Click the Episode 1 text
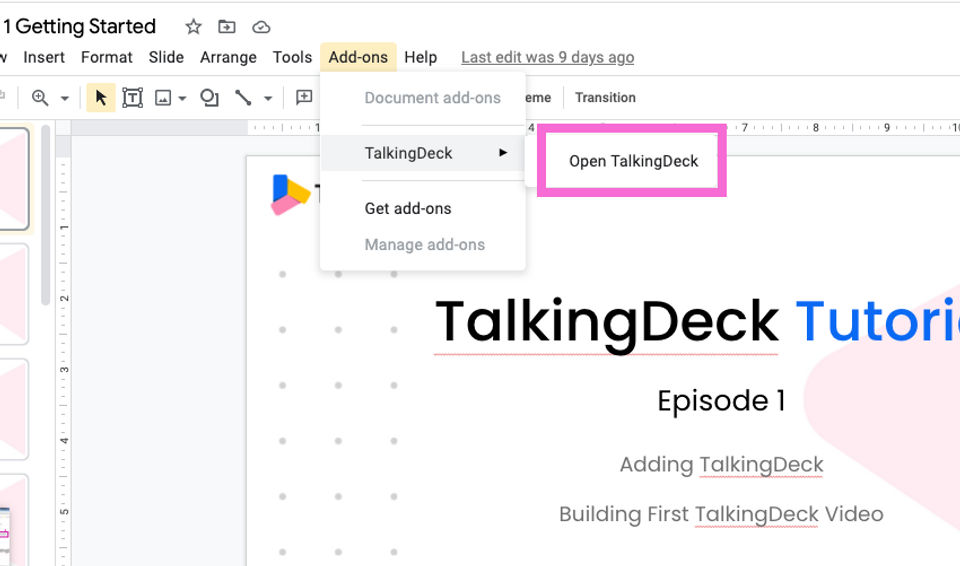960x566 pixels. pos(721,401)
